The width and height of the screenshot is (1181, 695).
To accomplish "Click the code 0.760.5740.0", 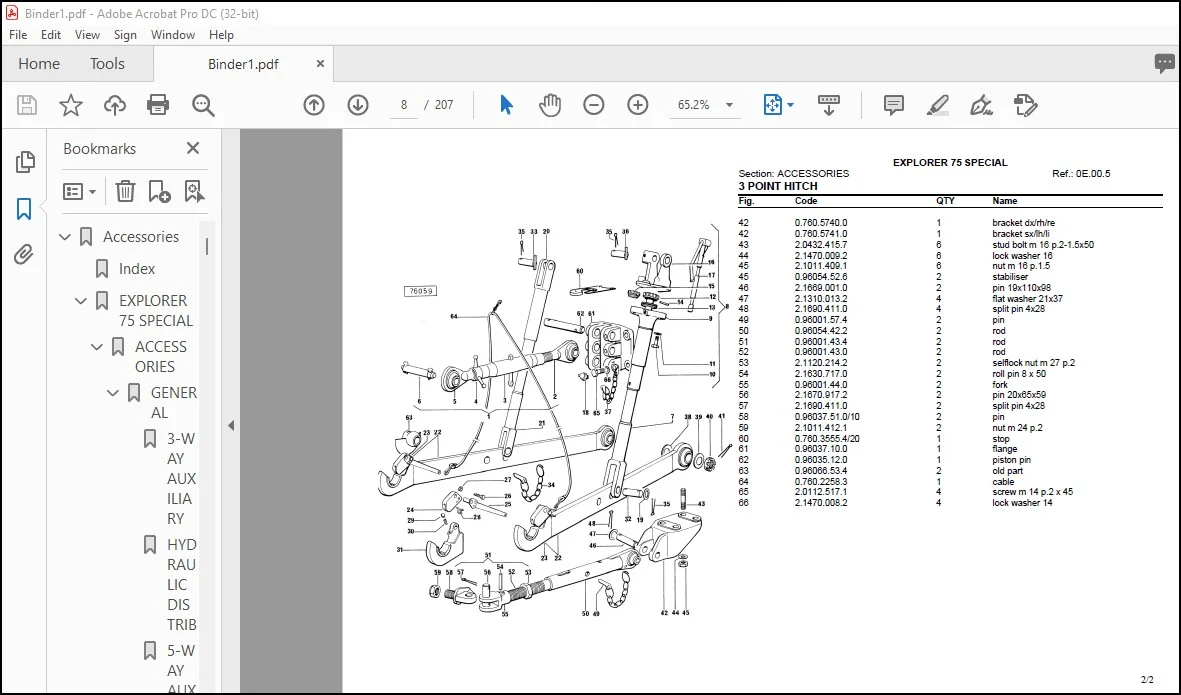I will pyautogui.click(x=821, y=223).
